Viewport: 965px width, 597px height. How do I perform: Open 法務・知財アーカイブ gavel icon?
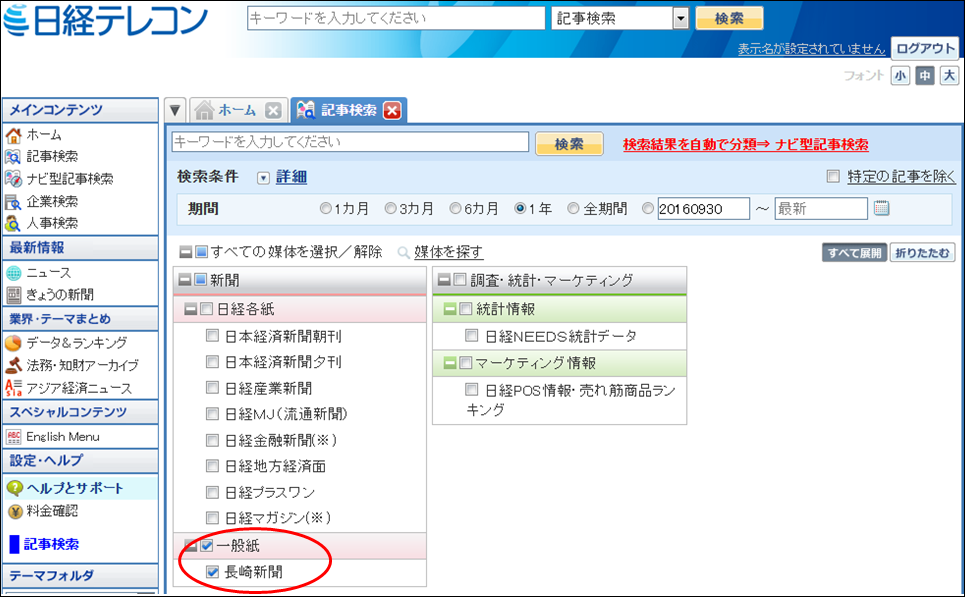point(13,365)
